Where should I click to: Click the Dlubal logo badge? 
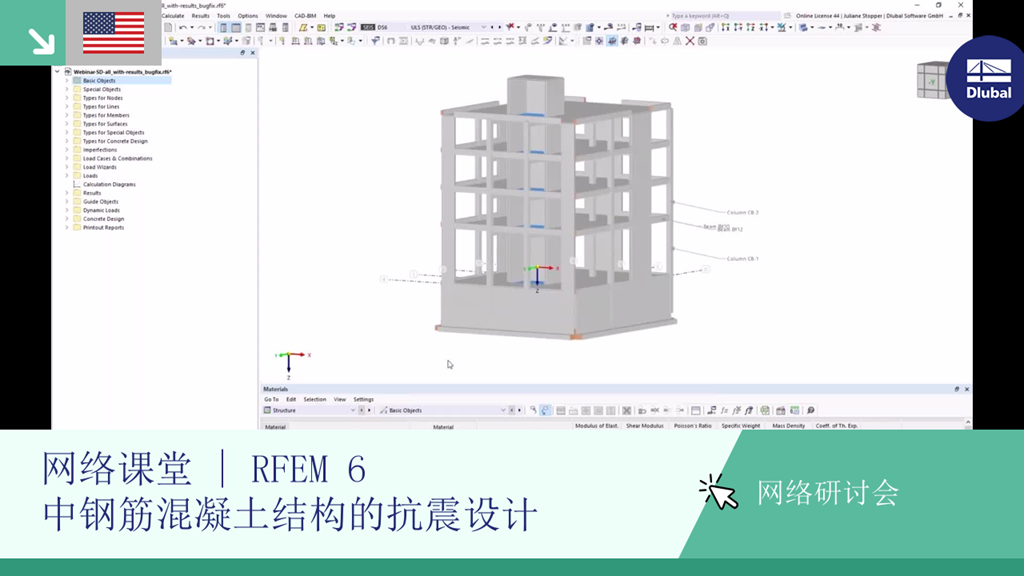(x=987, y=78)
